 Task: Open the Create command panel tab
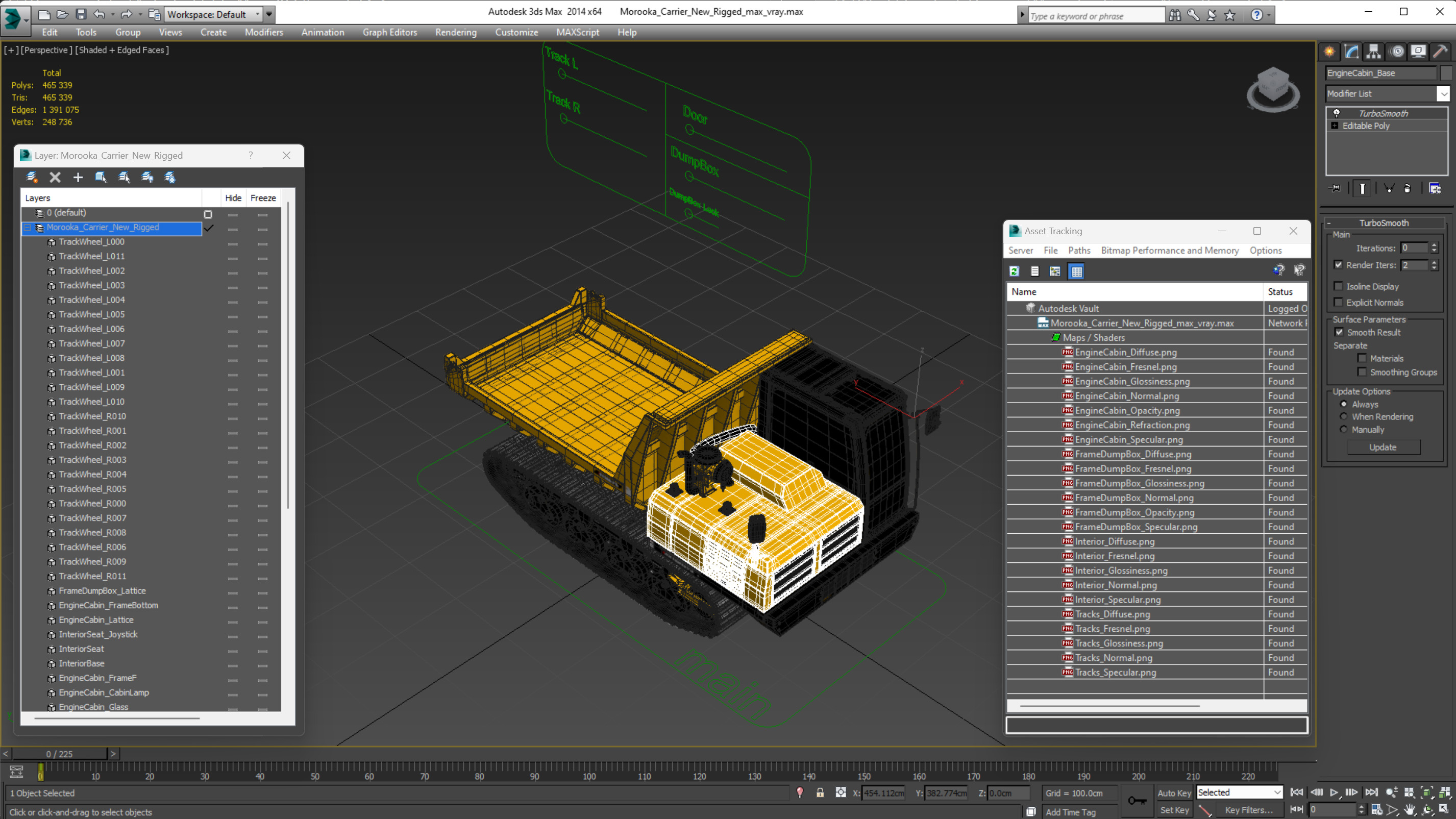tap(1329, 52)
